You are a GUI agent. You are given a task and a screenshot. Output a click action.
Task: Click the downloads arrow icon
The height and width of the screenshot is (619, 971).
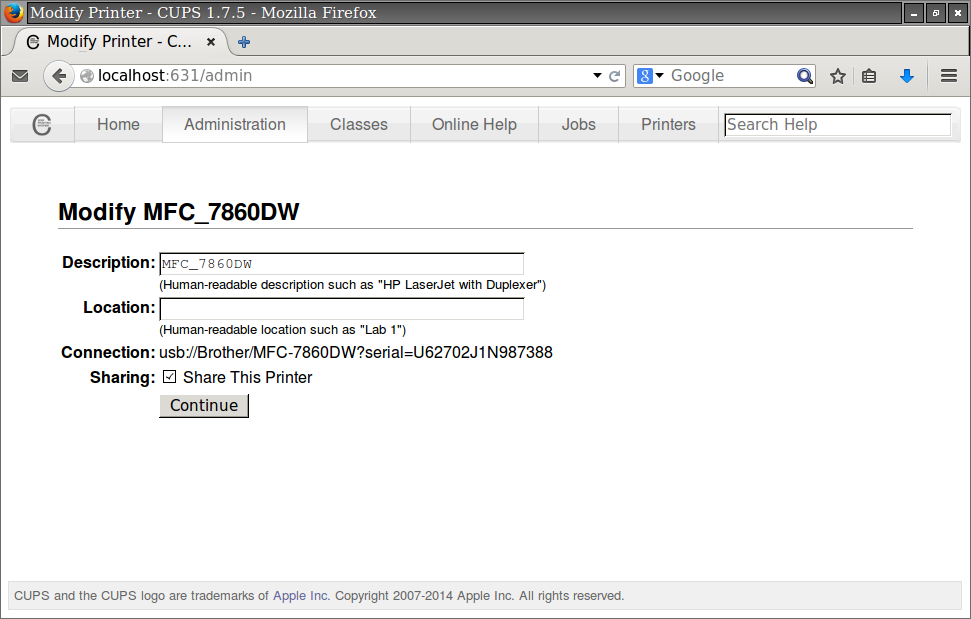tap(907, 75)
